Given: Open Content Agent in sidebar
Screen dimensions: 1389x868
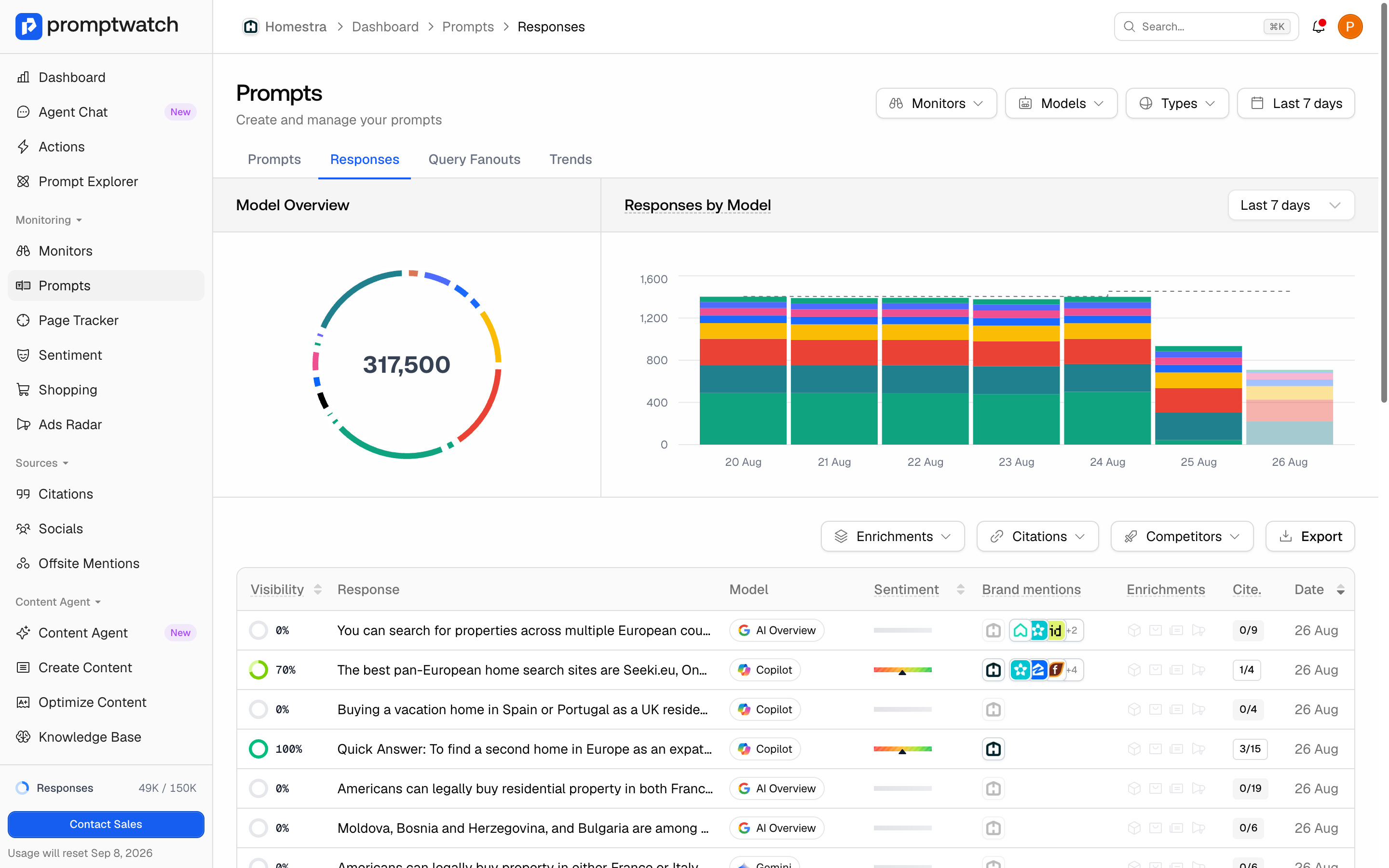Looking at the screenshot, I should (x=106, y=633).
